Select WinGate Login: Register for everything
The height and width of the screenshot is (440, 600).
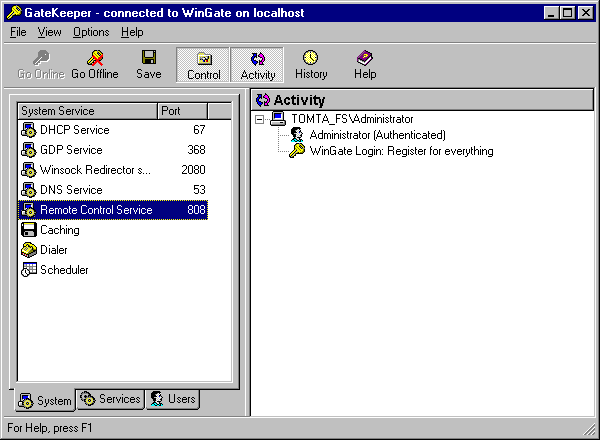(401, 151)
